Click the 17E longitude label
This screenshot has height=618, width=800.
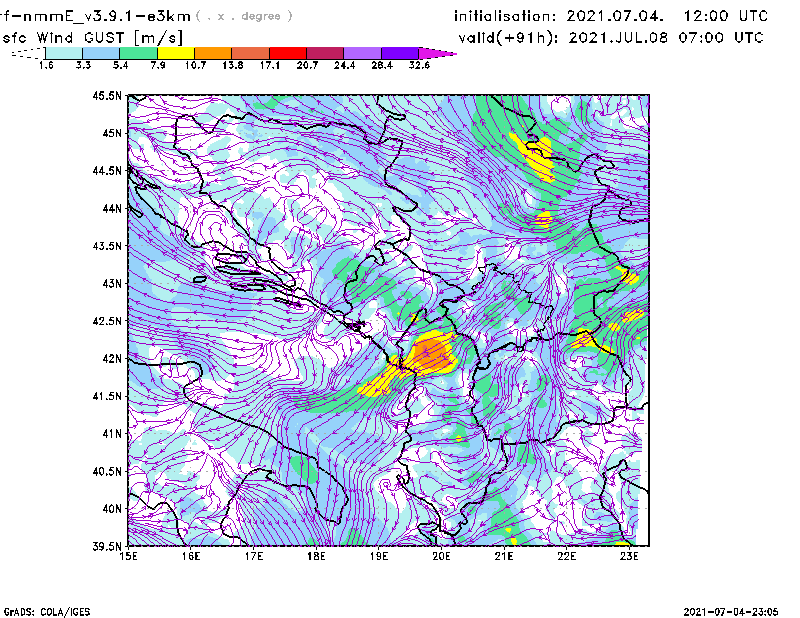click(x=254, y=556)
